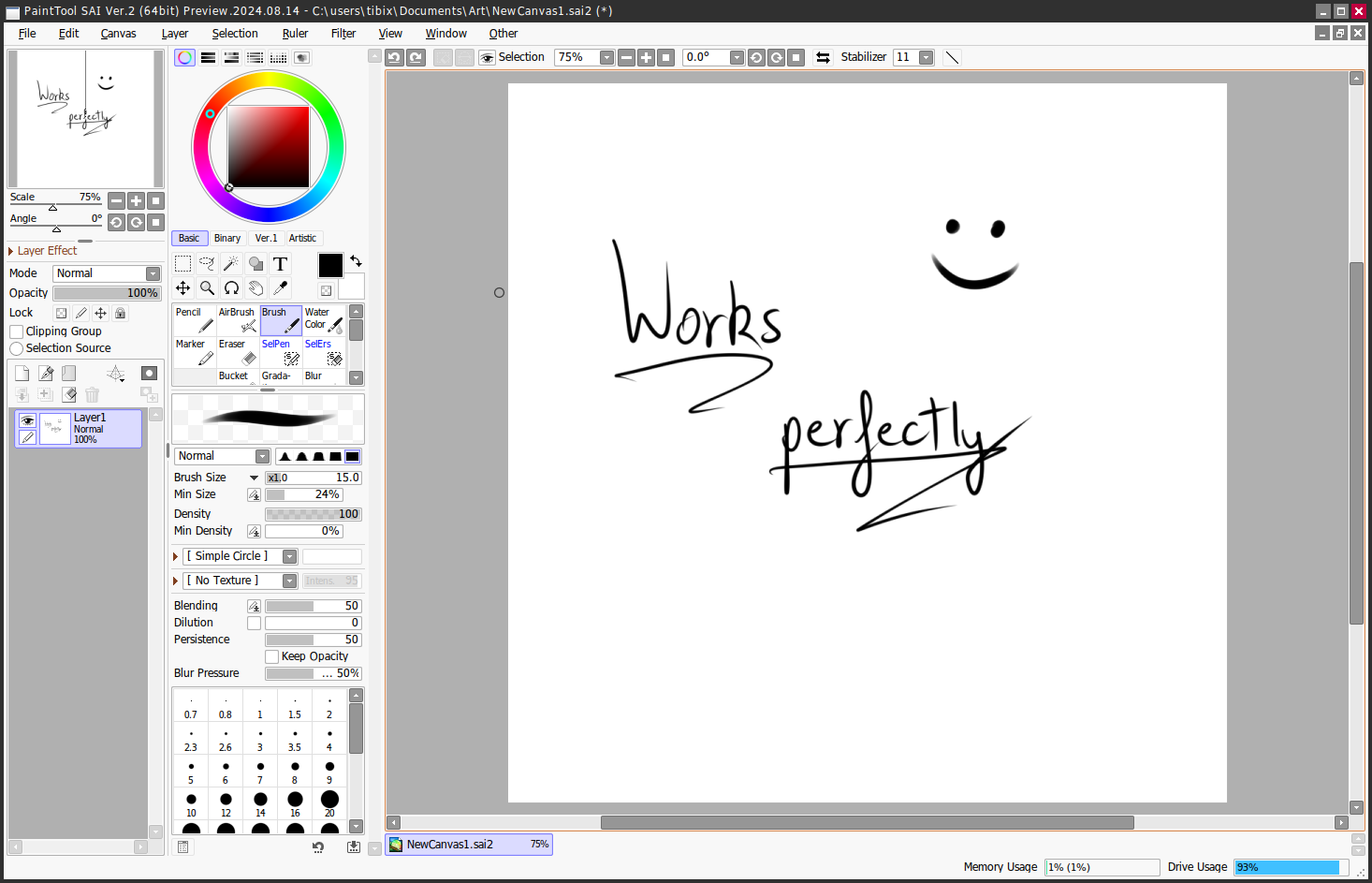Screen dimensions: 1372x883
Task: Select the Text tool
Action: pos(280,264)
